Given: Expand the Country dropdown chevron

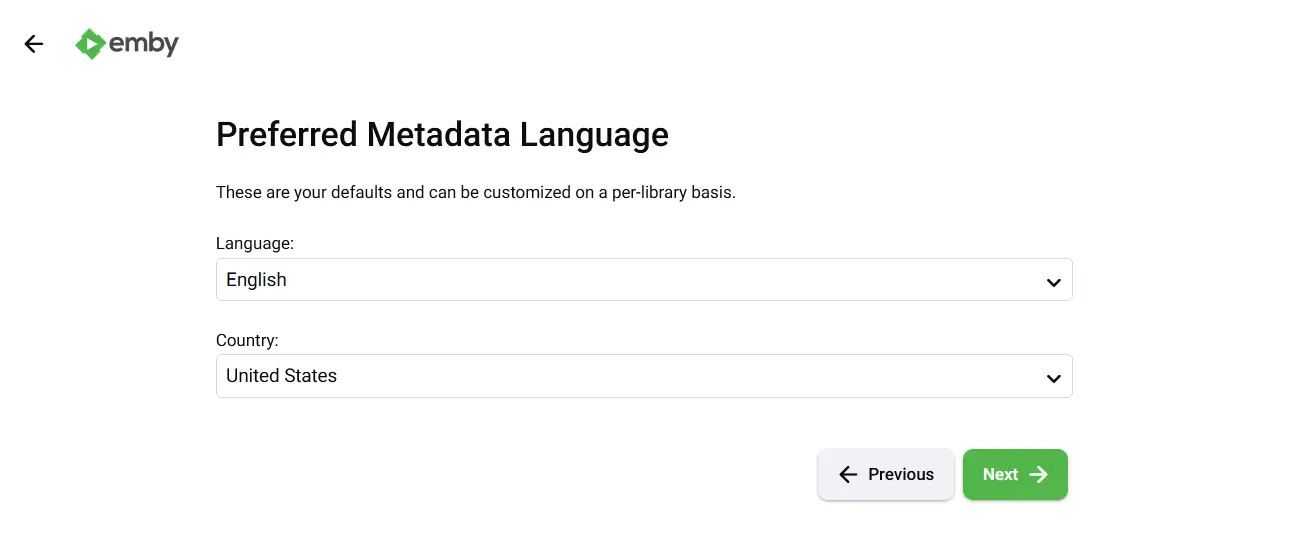Looking at the screenshot, I should click(x=1053, y=378).
